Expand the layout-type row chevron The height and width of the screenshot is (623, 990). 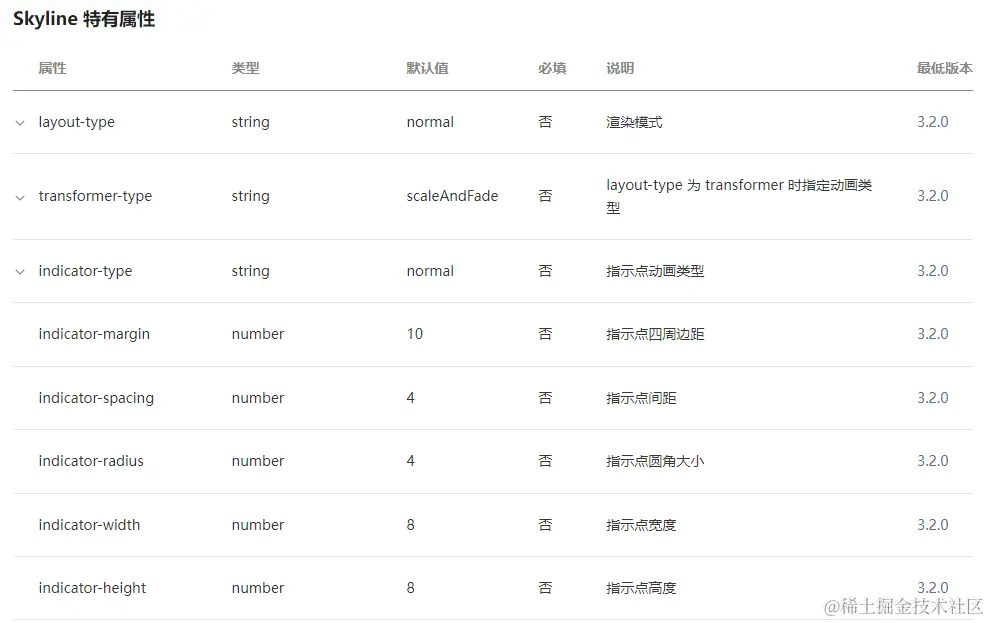(20, 123)
